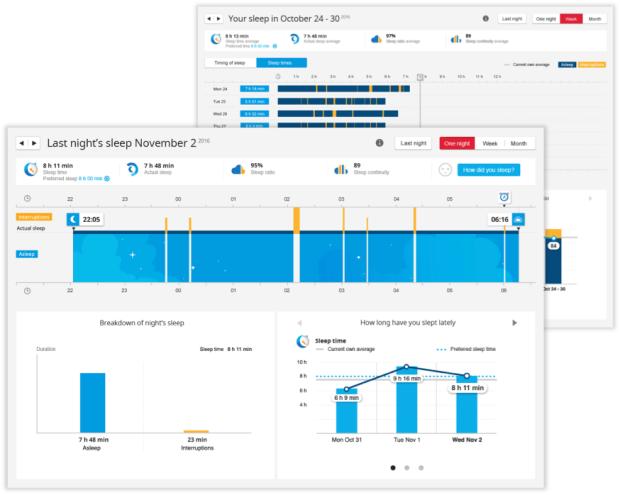620x495 pixels.
Task: Toggle Interruptions legend label on timeline
Action: (34, 217)
